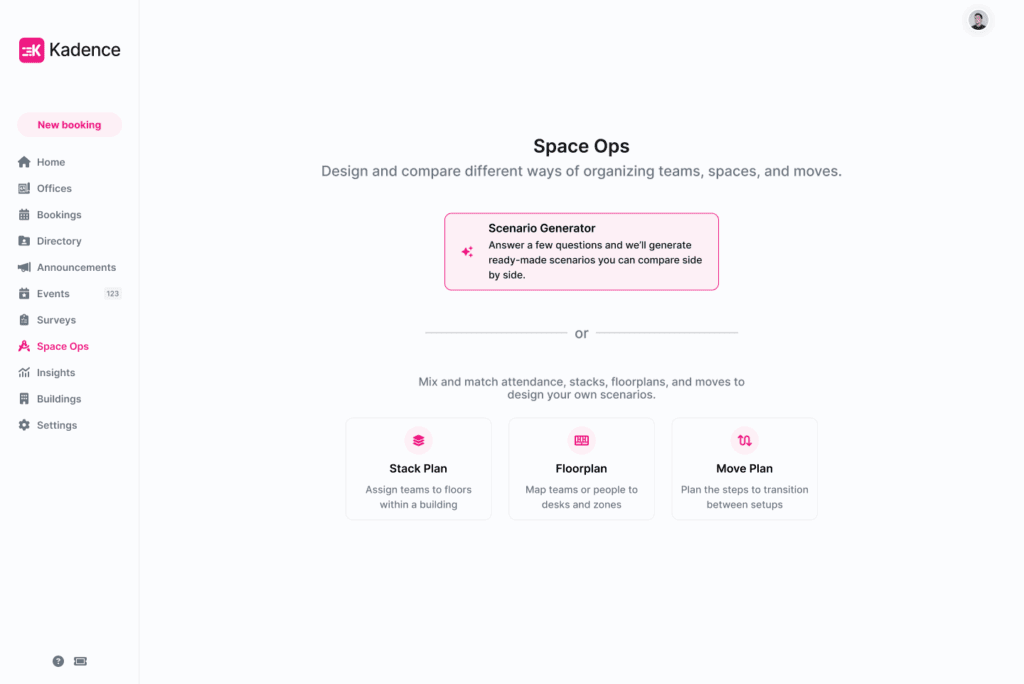Click the Announcements megaphone icon

25,267
